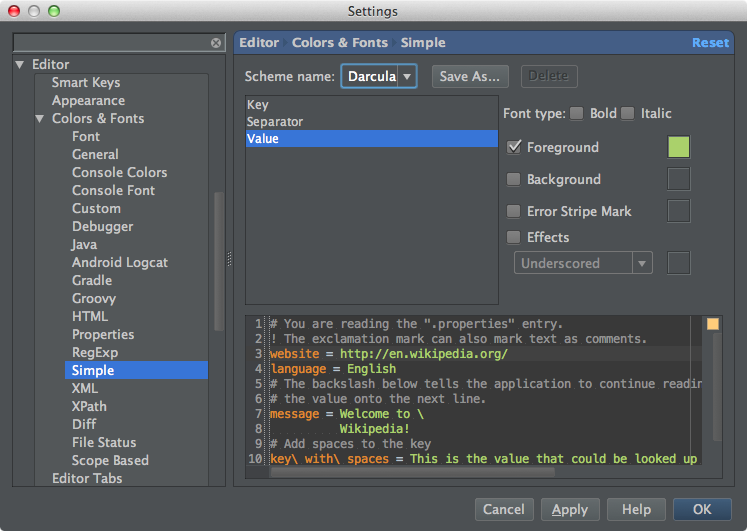This screenshot has height=531, width=747.
Task: Click the Apply button
Action: (570, 510)
